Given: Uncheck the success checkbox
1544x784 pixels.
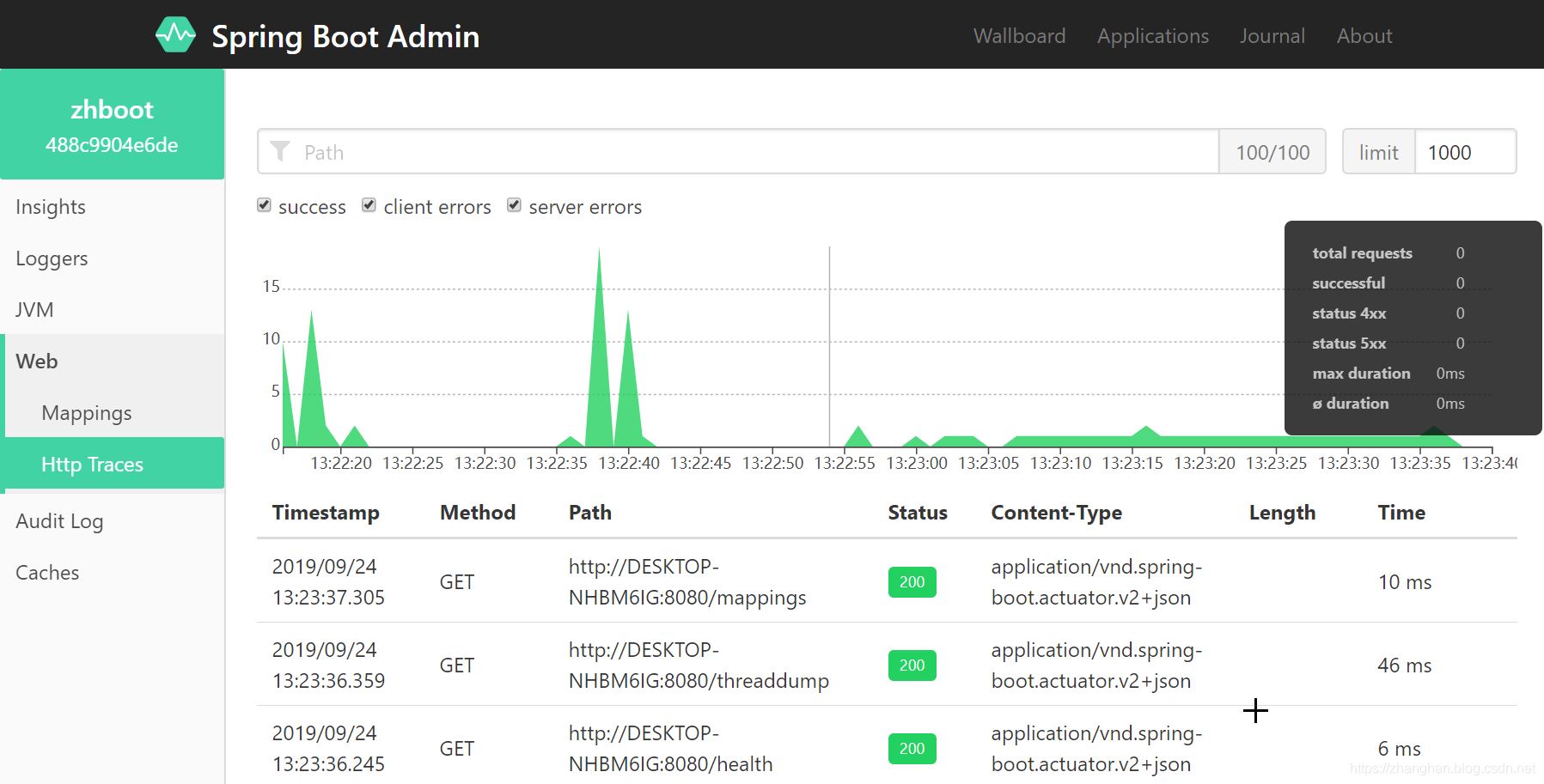Looking at the screenshot, I should point(264,204).
